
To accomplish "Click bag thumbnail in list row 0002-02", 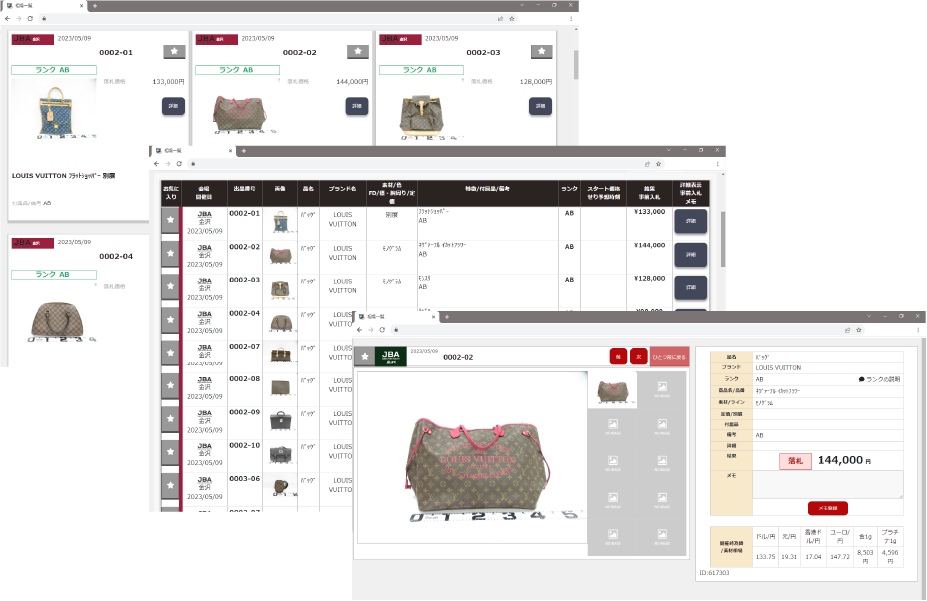I will click(280, 256).
